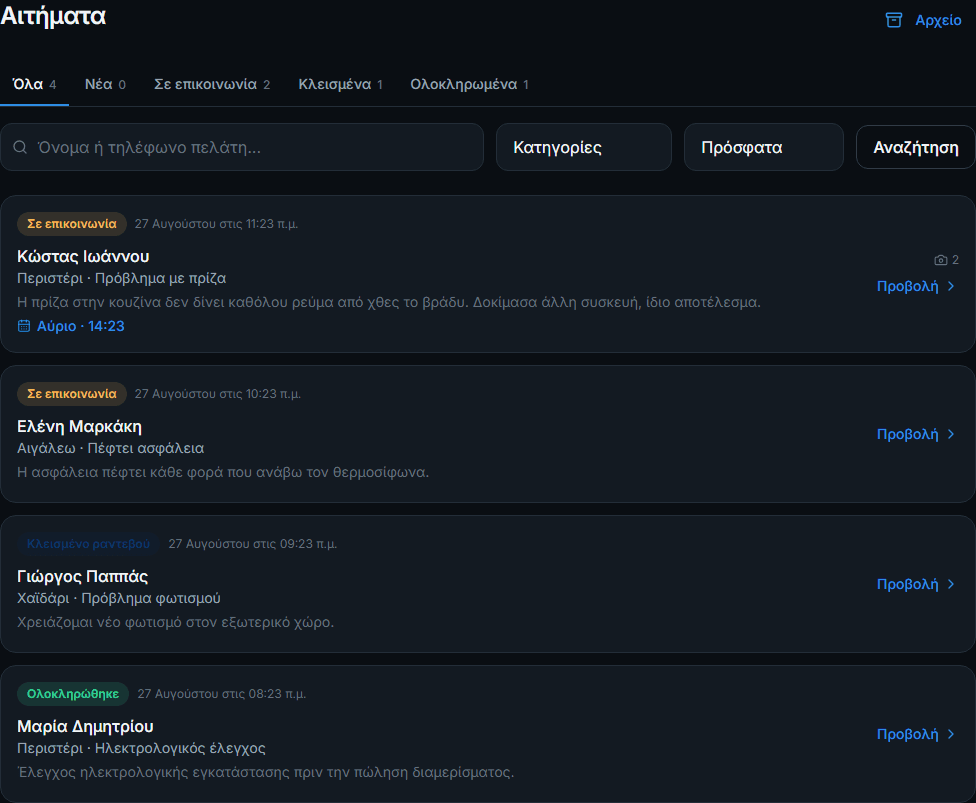Select the name Μαρία Δημητρίου
The image size is (976, 803).
pyautogui.click(x=85, y=726)
